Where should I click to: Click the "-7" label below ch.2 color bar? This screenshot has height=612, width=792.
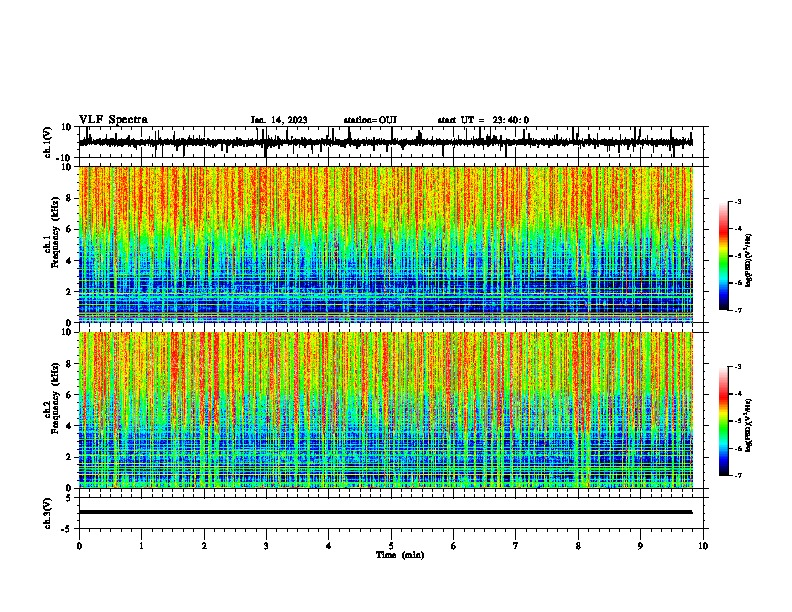737,475
